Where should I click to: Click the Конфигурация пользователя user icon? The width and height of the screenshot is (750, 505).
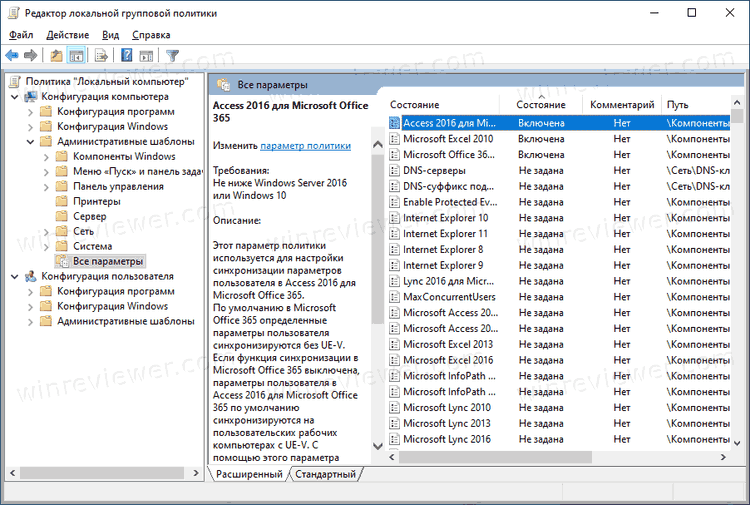pos(31,276)
